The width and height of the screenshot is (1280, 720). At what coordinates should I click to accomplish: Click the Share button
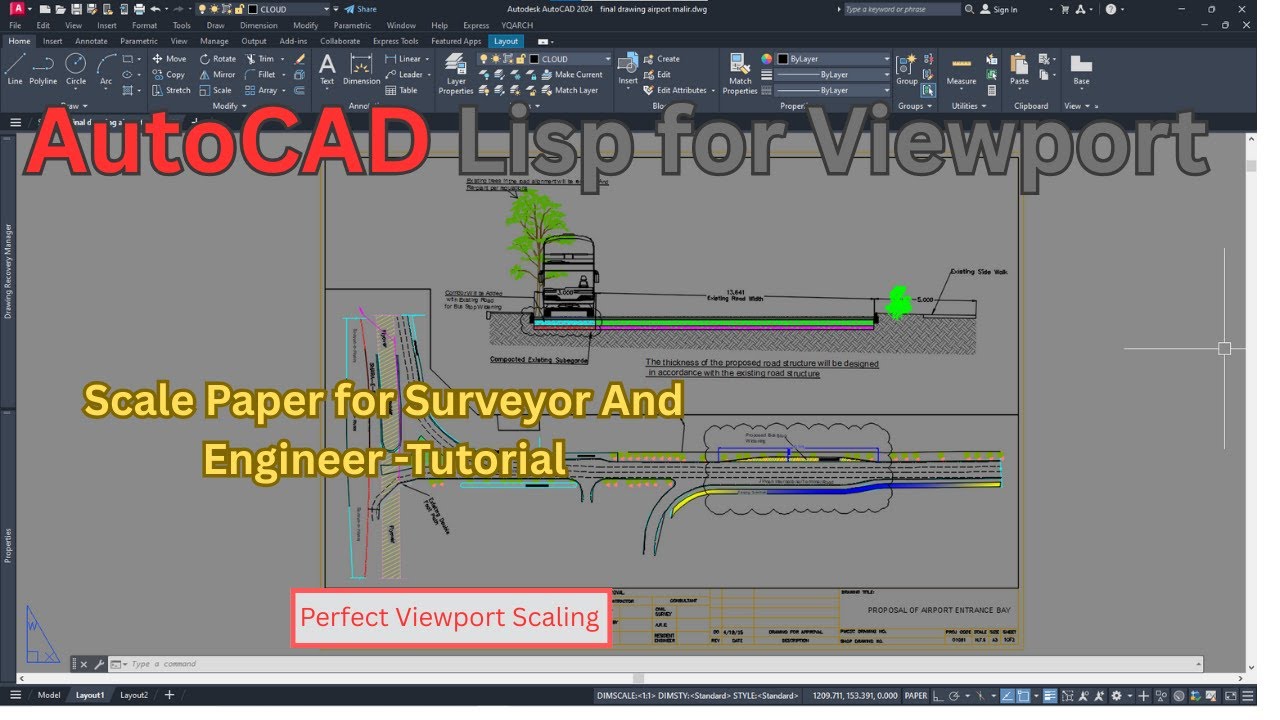[x=360, y=9]
